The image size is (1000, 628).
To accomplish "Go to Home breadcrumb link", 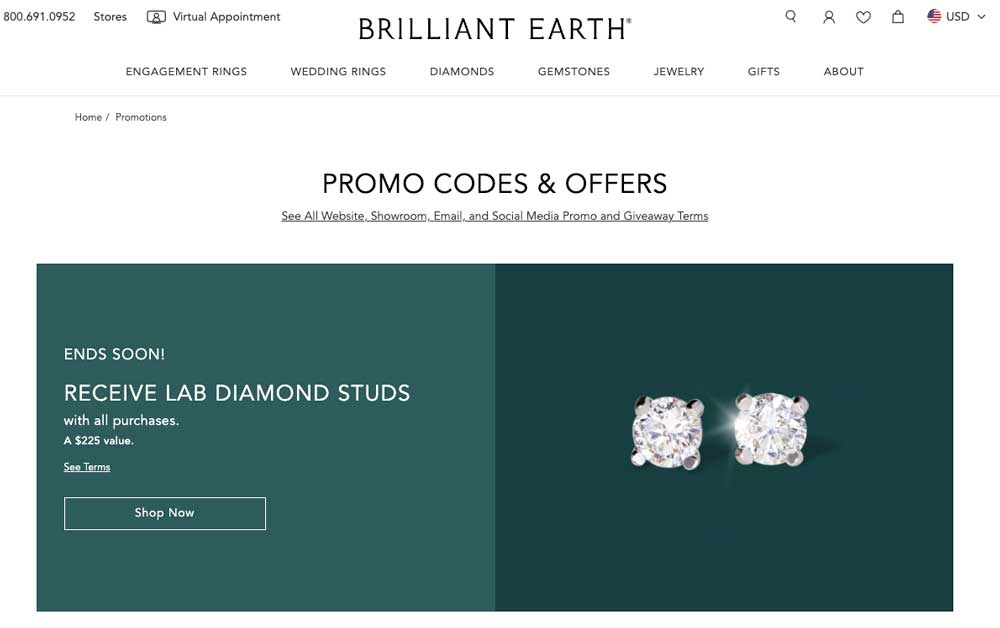I will (88, 118).
